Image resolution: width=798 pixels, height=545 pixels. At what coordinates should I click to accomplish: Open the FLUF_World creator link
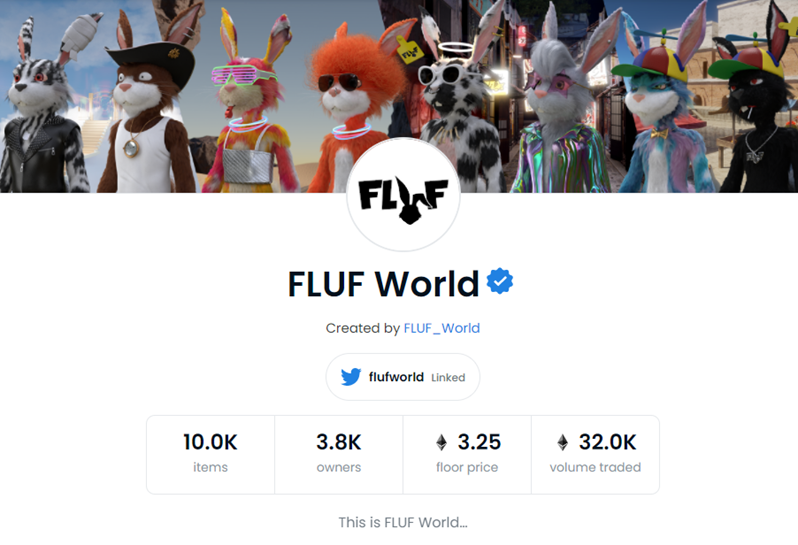(442, 328)
